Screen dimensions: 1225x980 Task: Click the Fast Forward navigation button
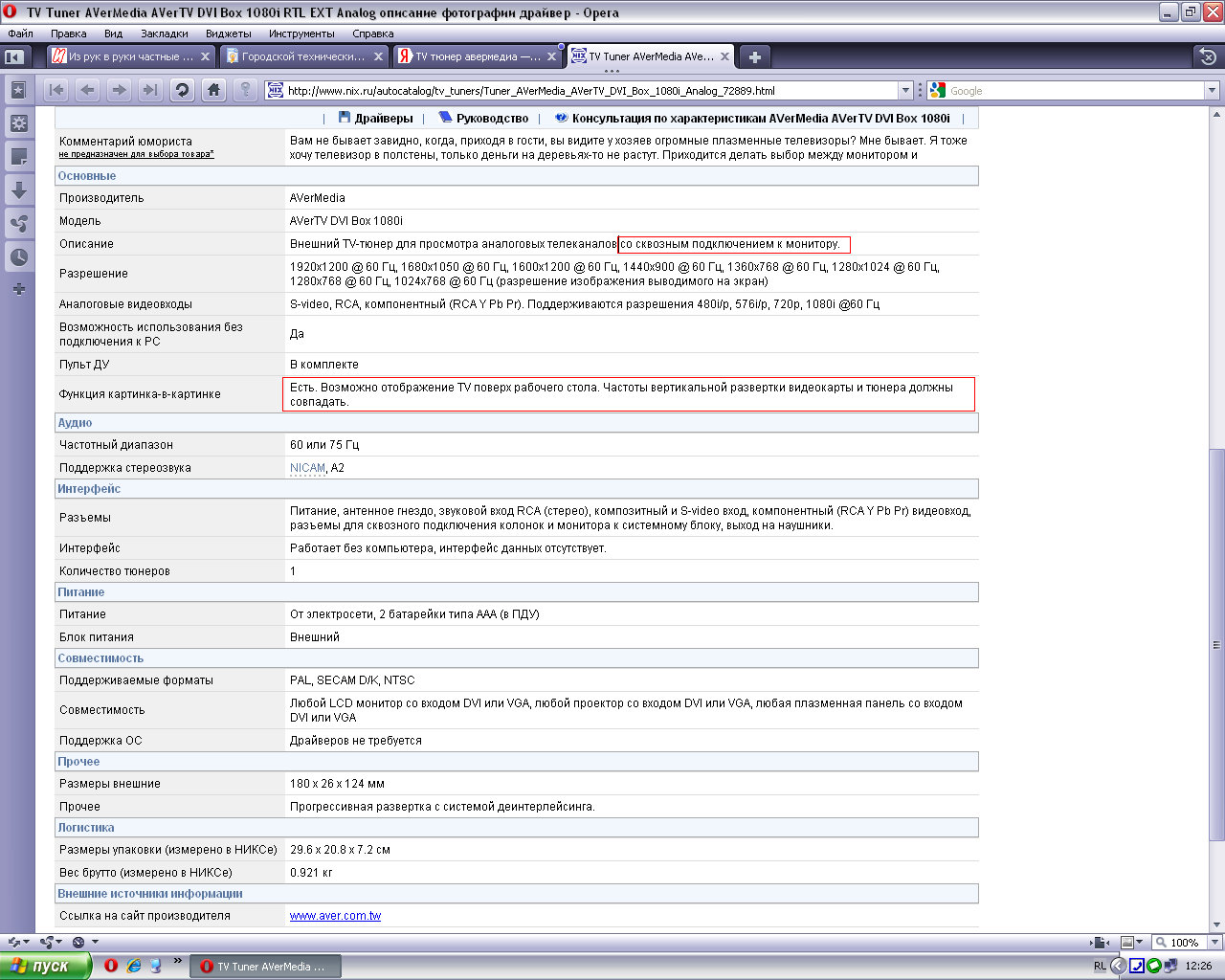click(150, 90)
